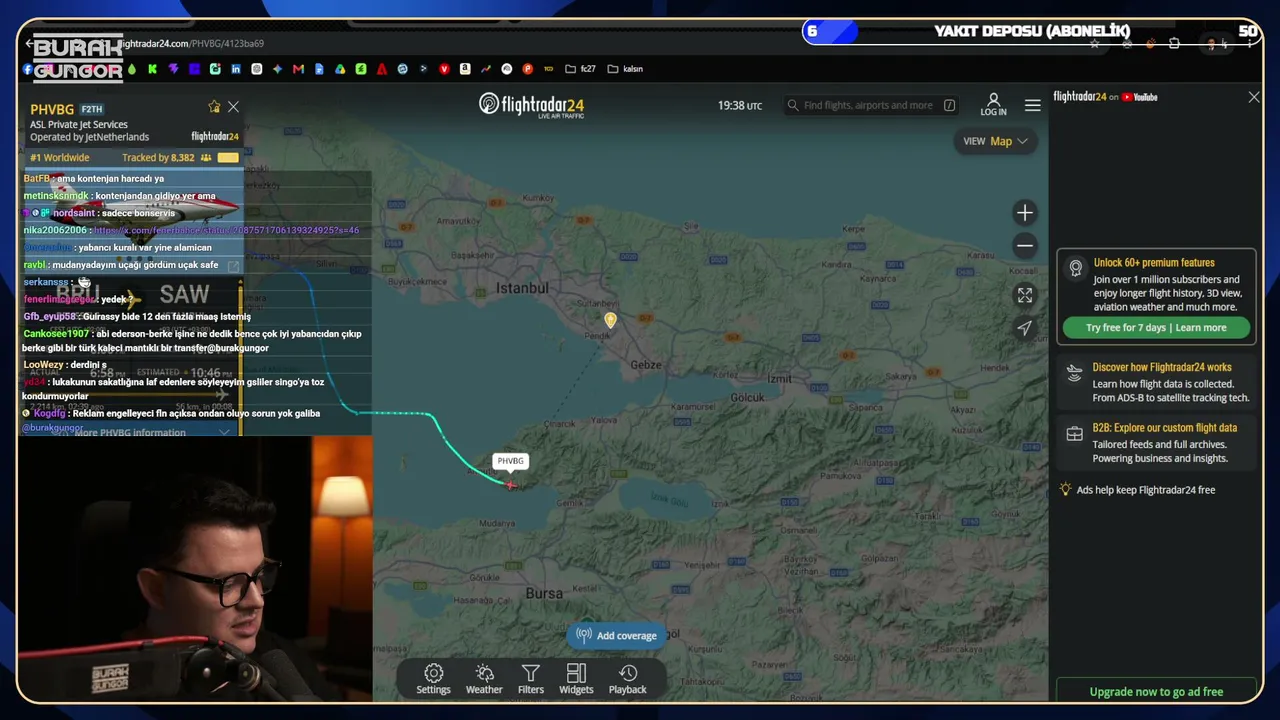The width and height of the screenshot is (1280, 720).
Task: Open the green K bookmark
Action: (x=152, y=69)
